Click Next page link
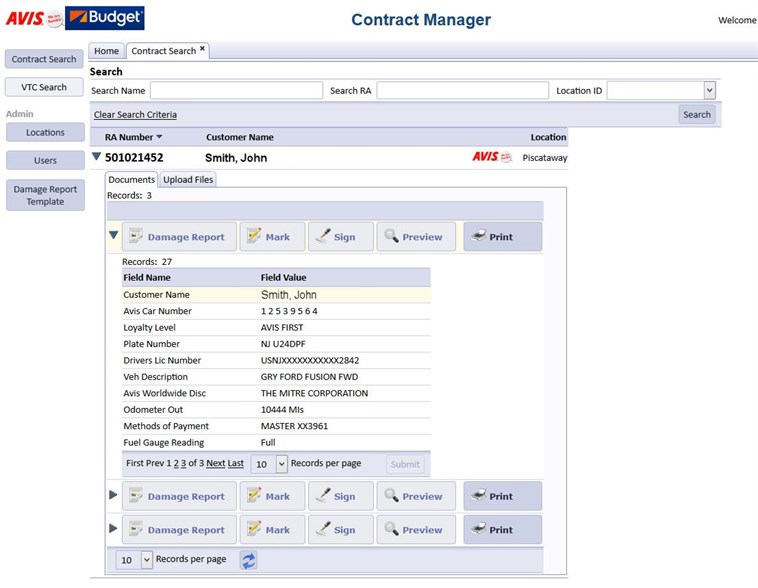Viewport: 758px width, 588px height. (216, 463)
